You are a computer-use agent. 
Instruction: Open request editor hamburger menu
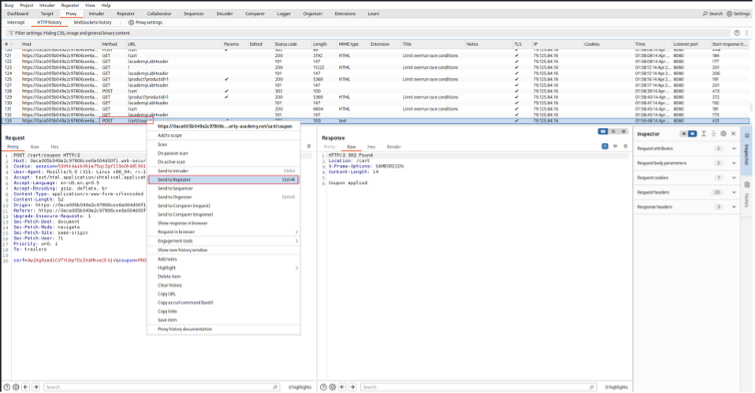(309, 146)
